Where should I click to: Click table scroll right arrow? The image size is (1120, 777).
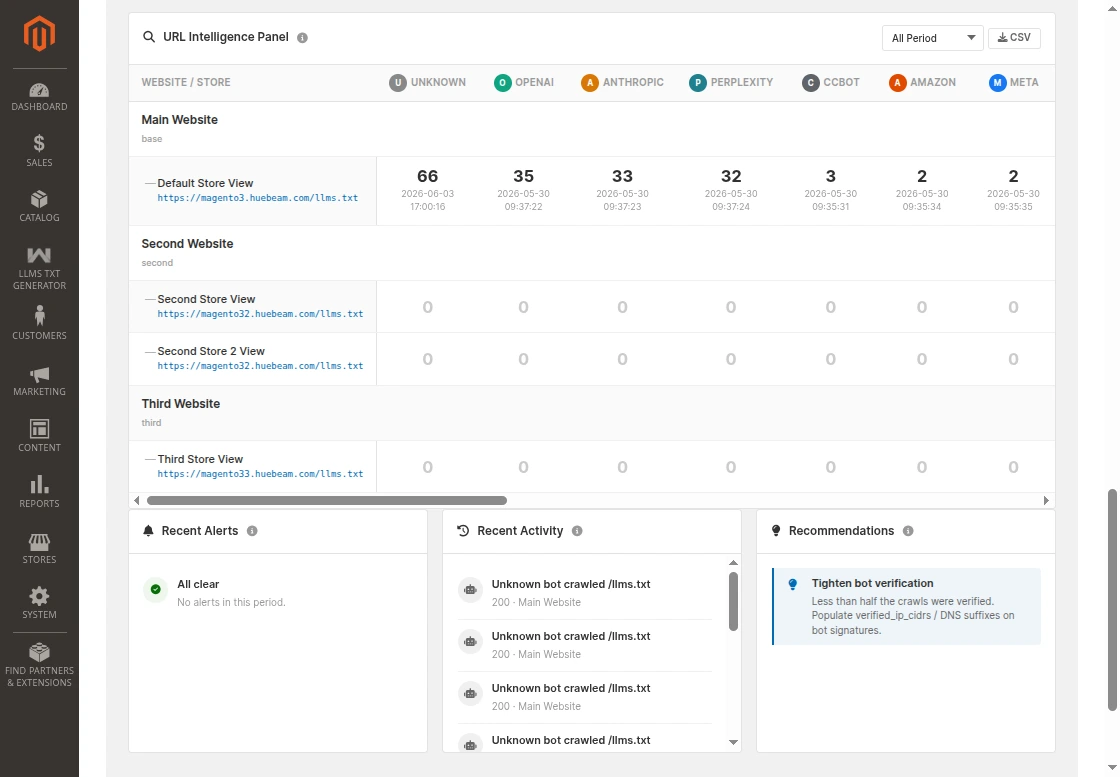click(1046, 501)
